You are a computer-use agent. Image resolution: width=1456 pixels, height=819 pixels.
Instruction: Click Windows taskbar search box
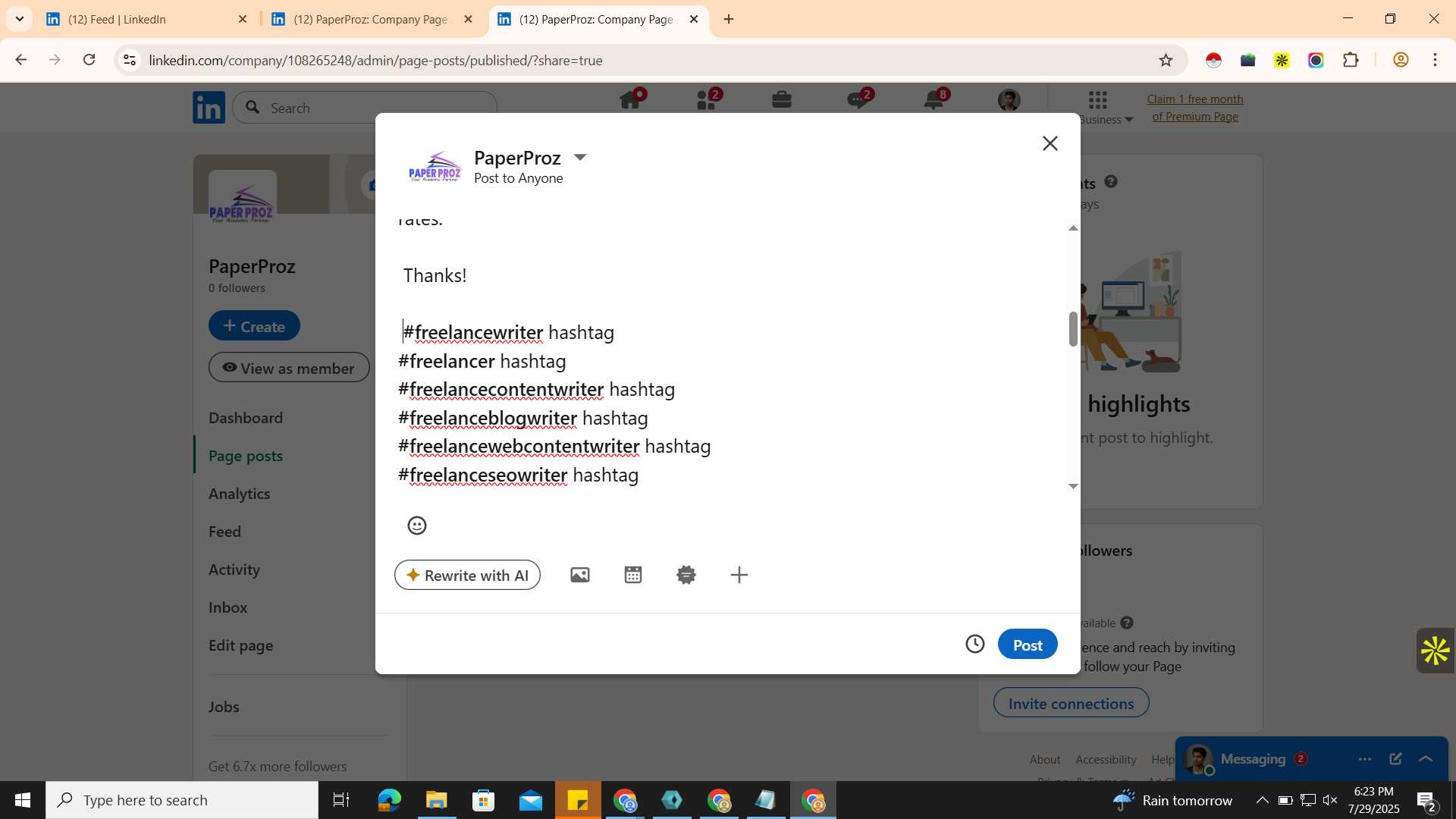(182, 800)
